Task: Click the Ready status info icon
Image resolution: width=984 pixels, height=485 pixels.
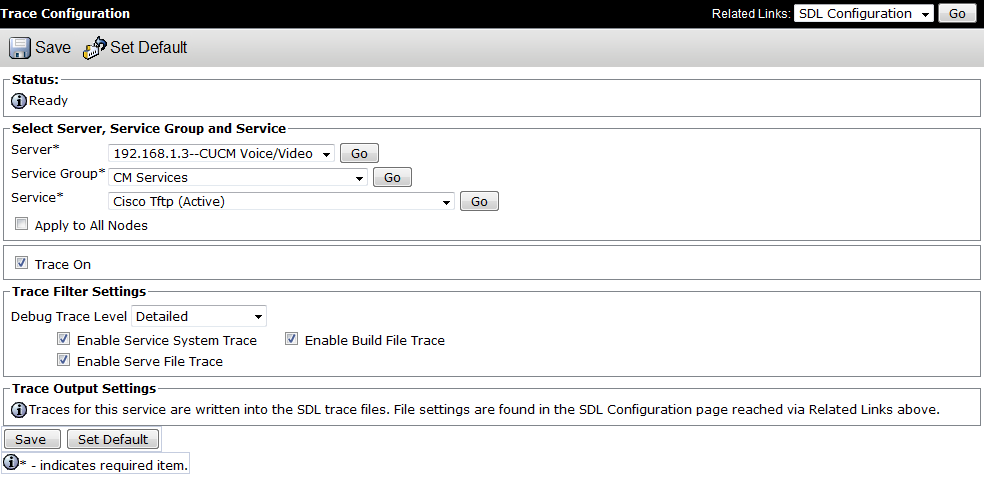Action: [19, 100]
